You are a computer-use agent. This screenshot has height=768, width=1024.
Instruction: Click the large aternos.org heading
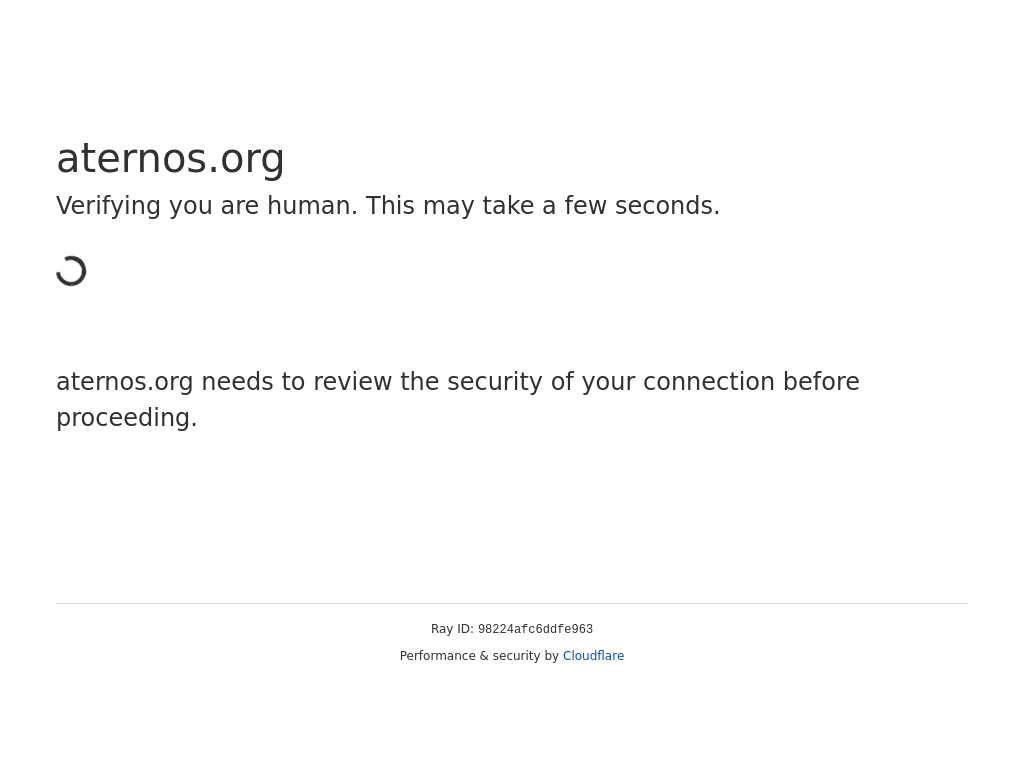click(x=170, y=158)
